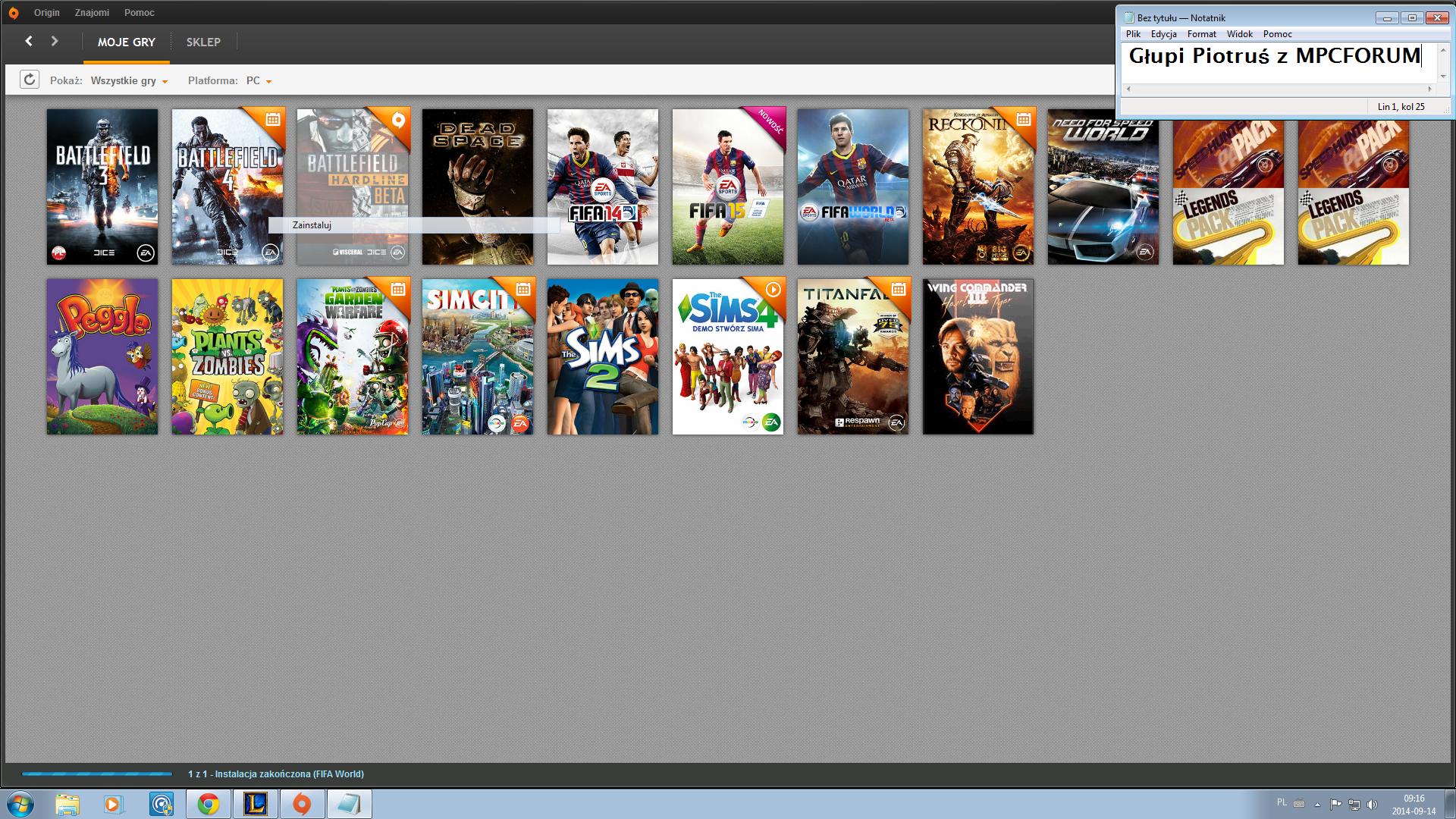Select the FIFA World game tile
Screen dimensions: 1456x819
(x=853, y=187)
